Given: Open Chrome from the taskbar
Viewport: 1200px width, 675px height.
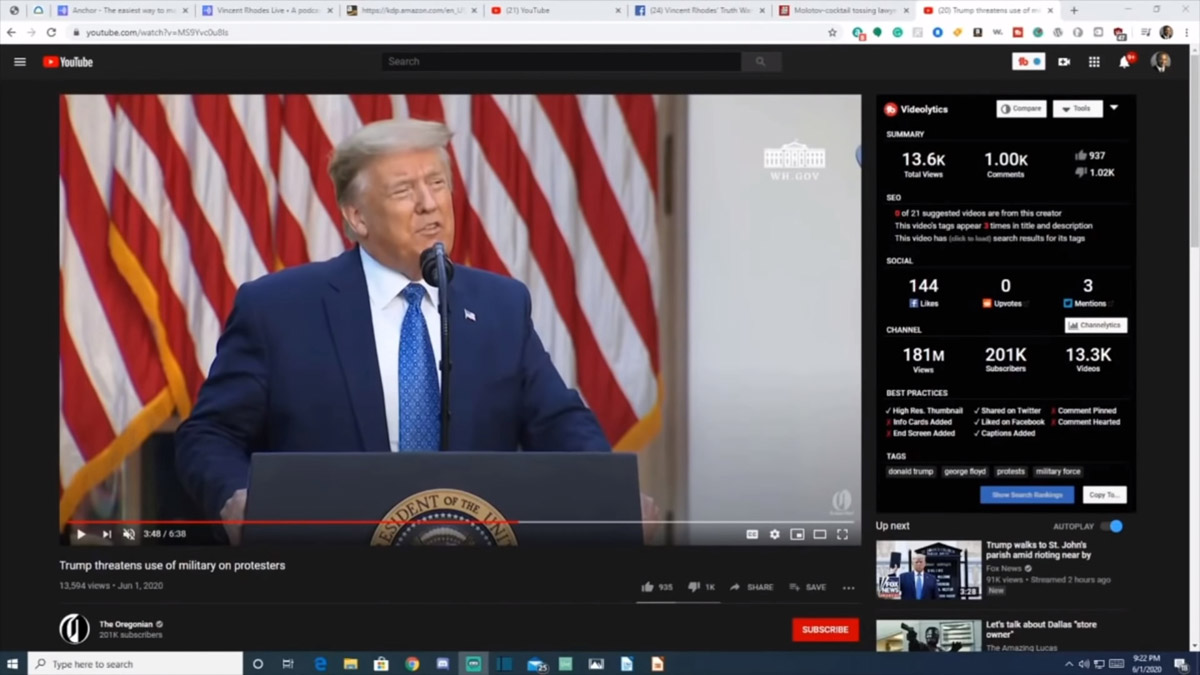Looking at the screenshot, I should tap(412, 663).
